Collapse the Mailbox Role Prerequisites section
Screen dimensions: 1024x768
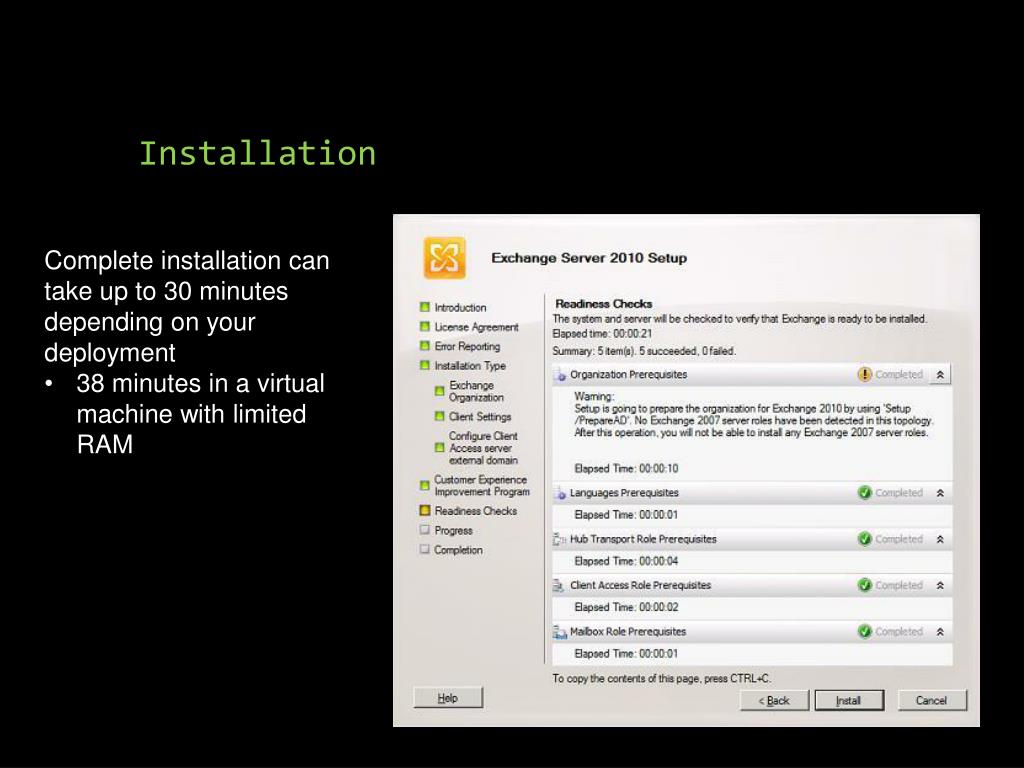(940, 632)
